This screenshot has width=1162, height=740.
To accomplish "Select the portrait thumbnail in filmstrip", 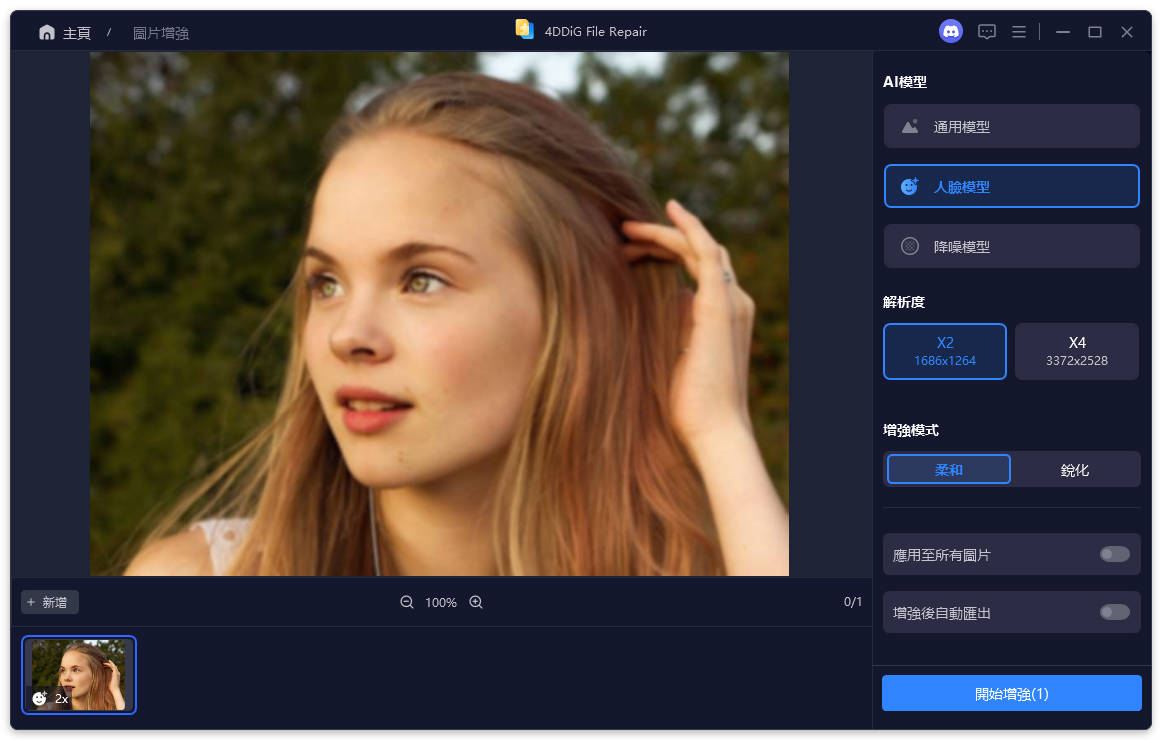I will pos(80,674).
